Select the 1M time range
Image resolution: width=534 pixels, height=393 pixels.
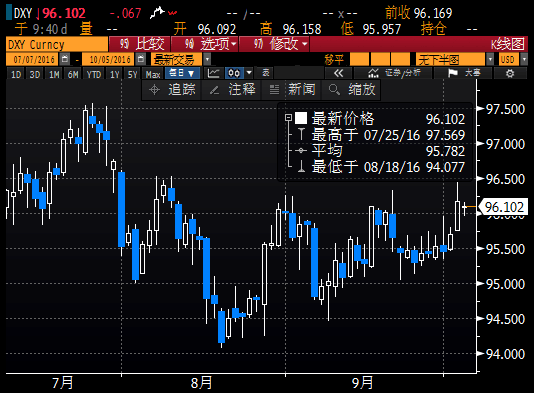tap(54, 74)
